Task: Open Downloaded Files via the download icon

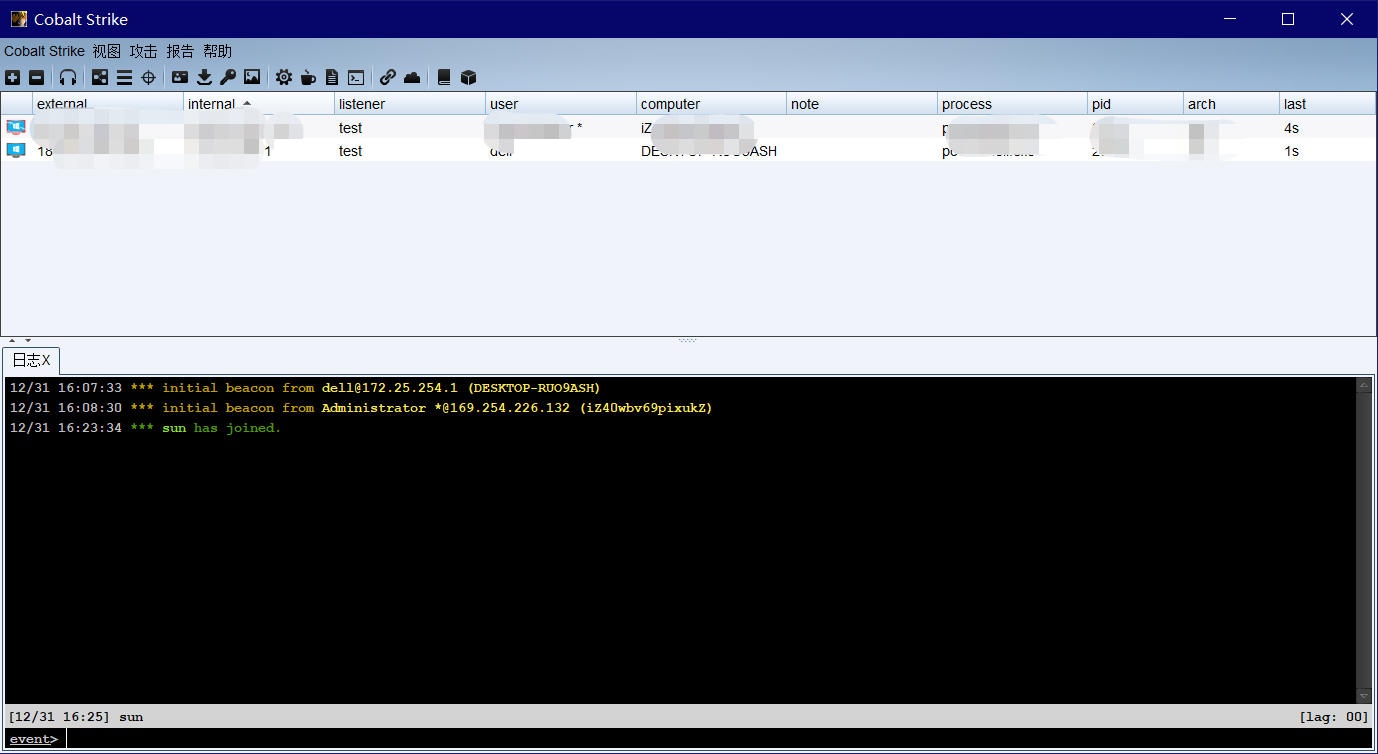Action: 204,77
